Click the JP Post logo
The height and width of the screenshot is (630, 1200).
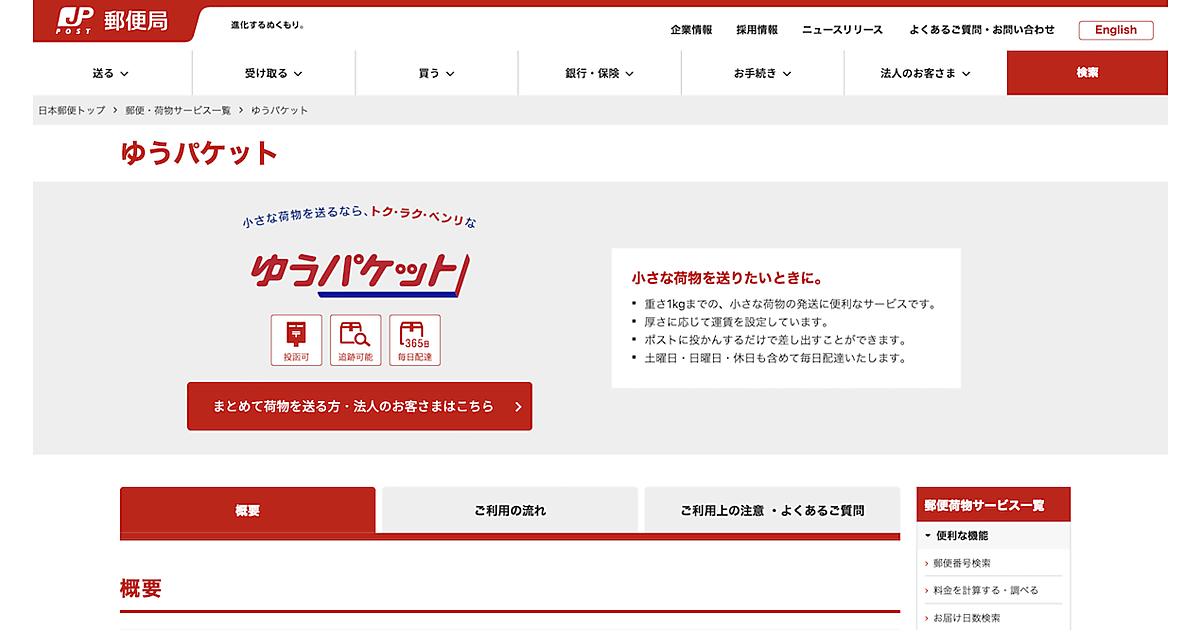(x=112, y=20)
